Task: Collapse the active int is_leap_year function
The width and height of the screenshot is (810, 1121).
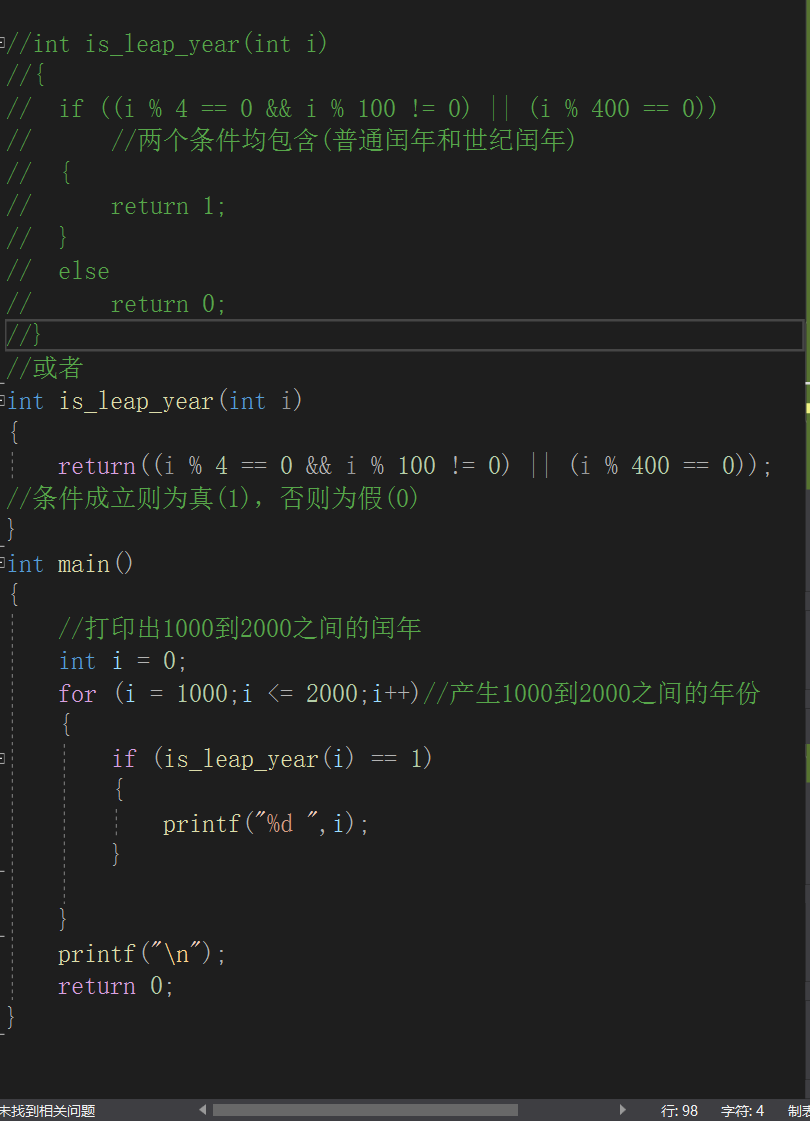Action: click(2, 399)
